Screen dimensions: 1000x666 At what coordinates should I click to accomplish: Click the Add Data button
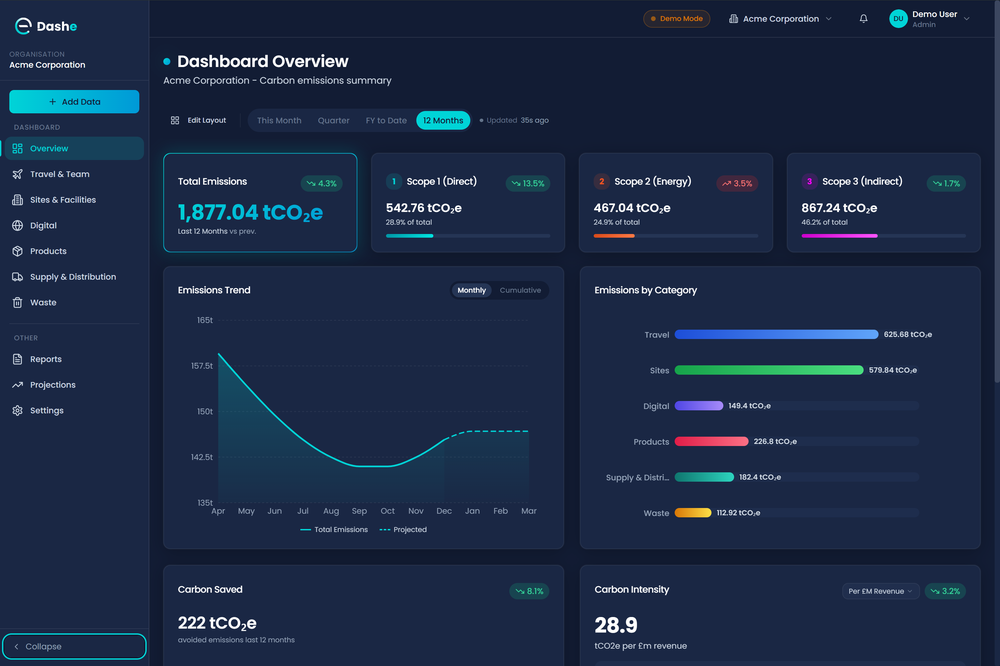(74, 101)
